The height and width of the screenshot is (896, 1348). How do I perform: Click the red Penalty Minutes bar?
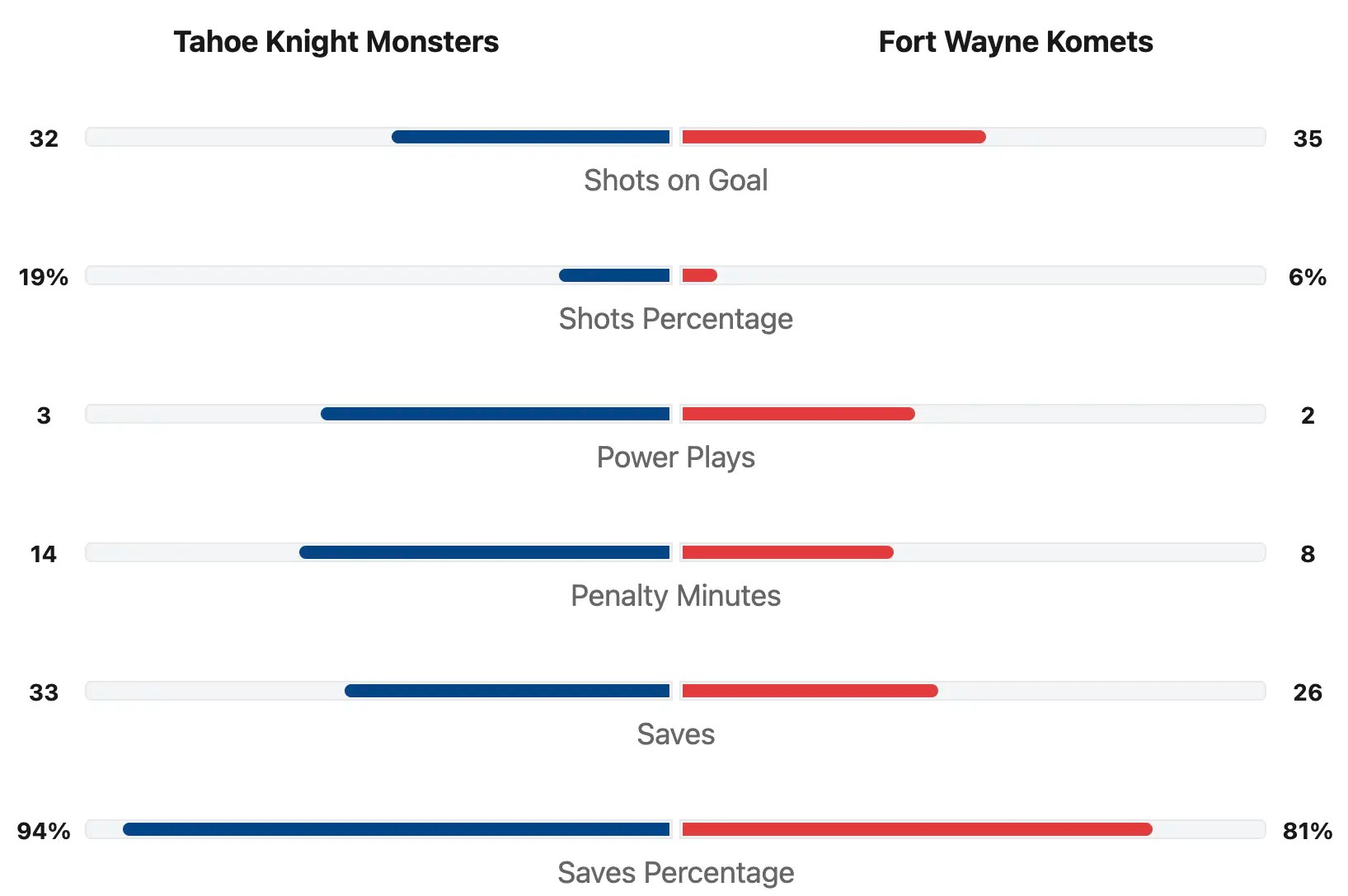click(x=787, y=552)
